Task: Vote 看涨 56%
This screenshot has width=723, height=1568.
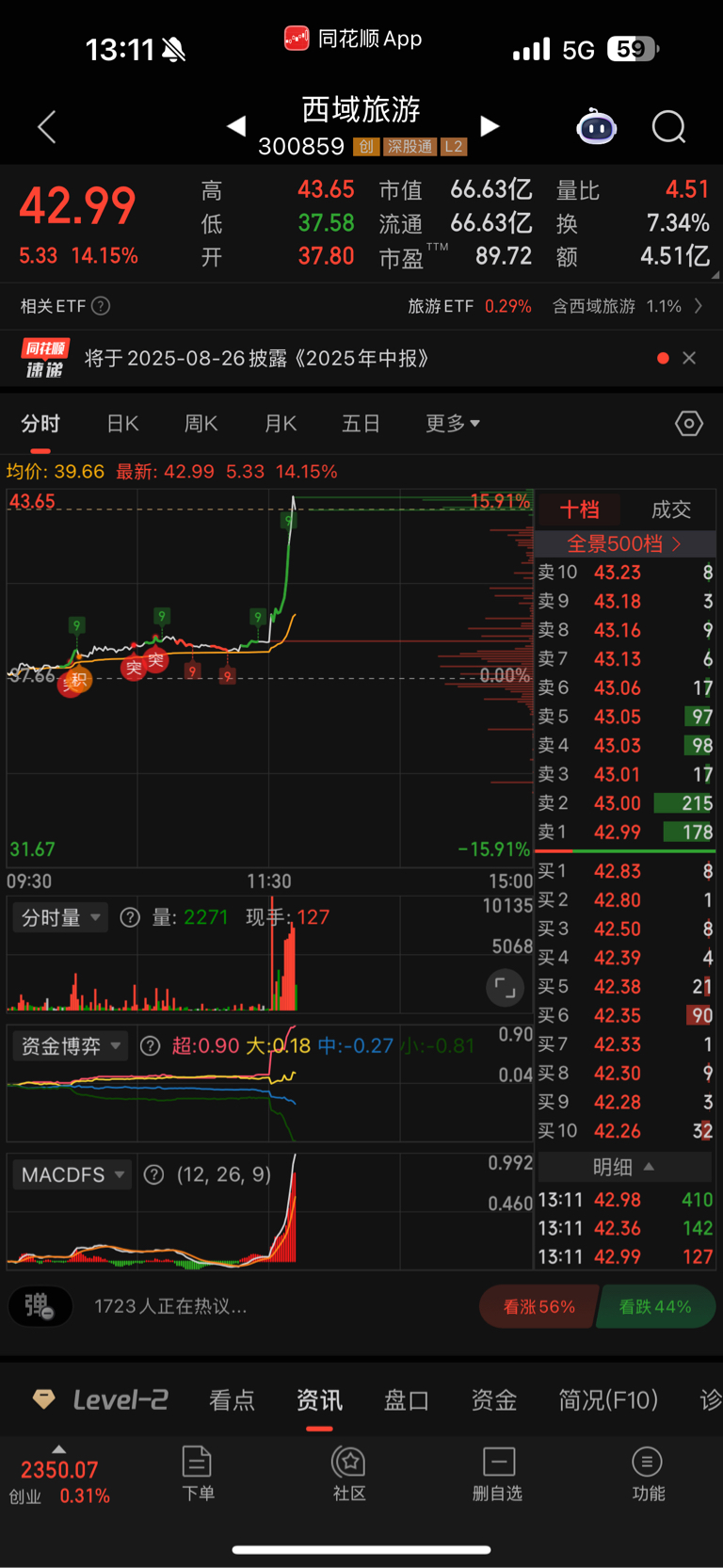Action: tap(538, 1306)
